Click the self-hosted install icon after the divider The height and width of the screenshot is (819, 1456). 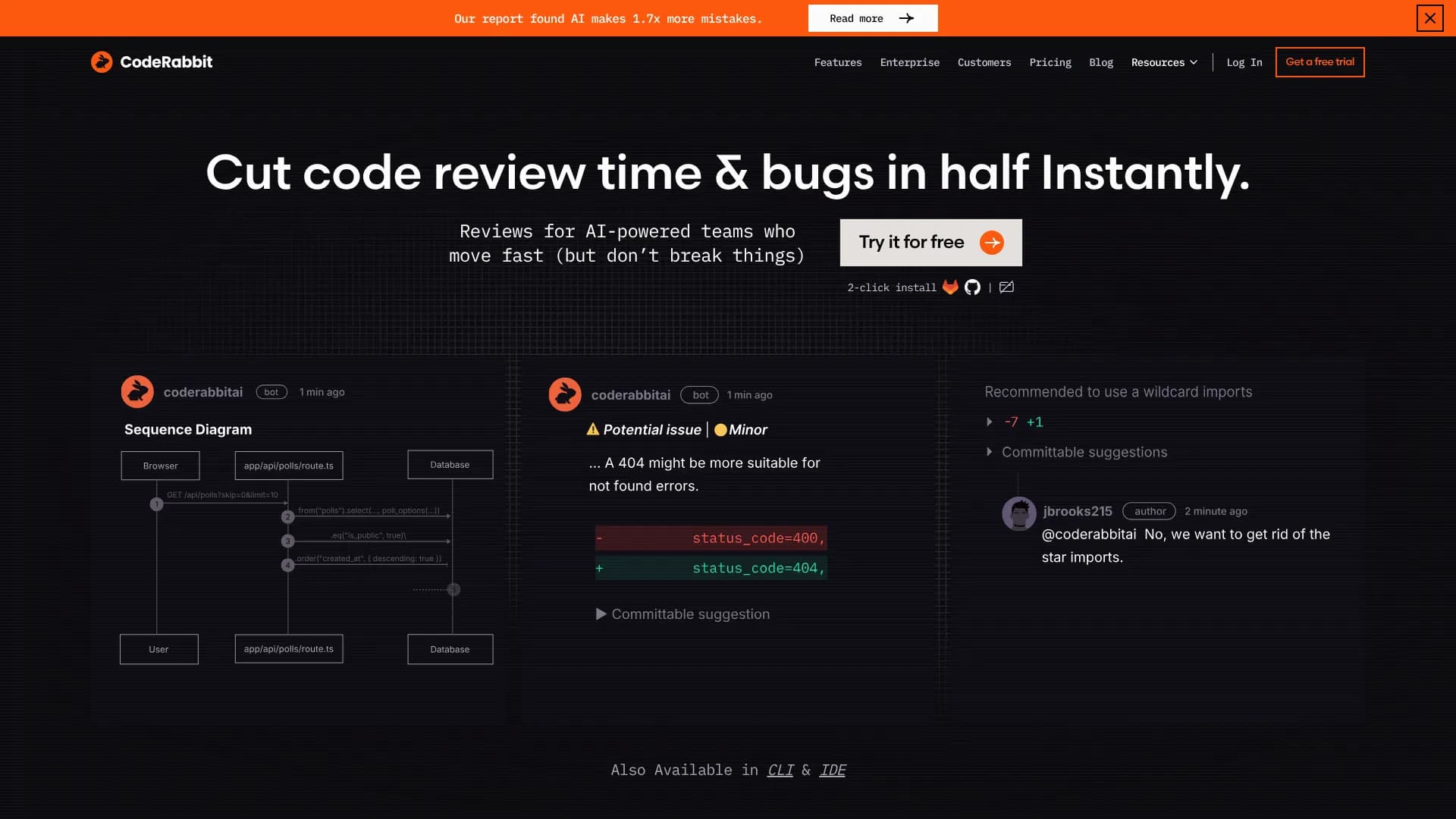1007,287
